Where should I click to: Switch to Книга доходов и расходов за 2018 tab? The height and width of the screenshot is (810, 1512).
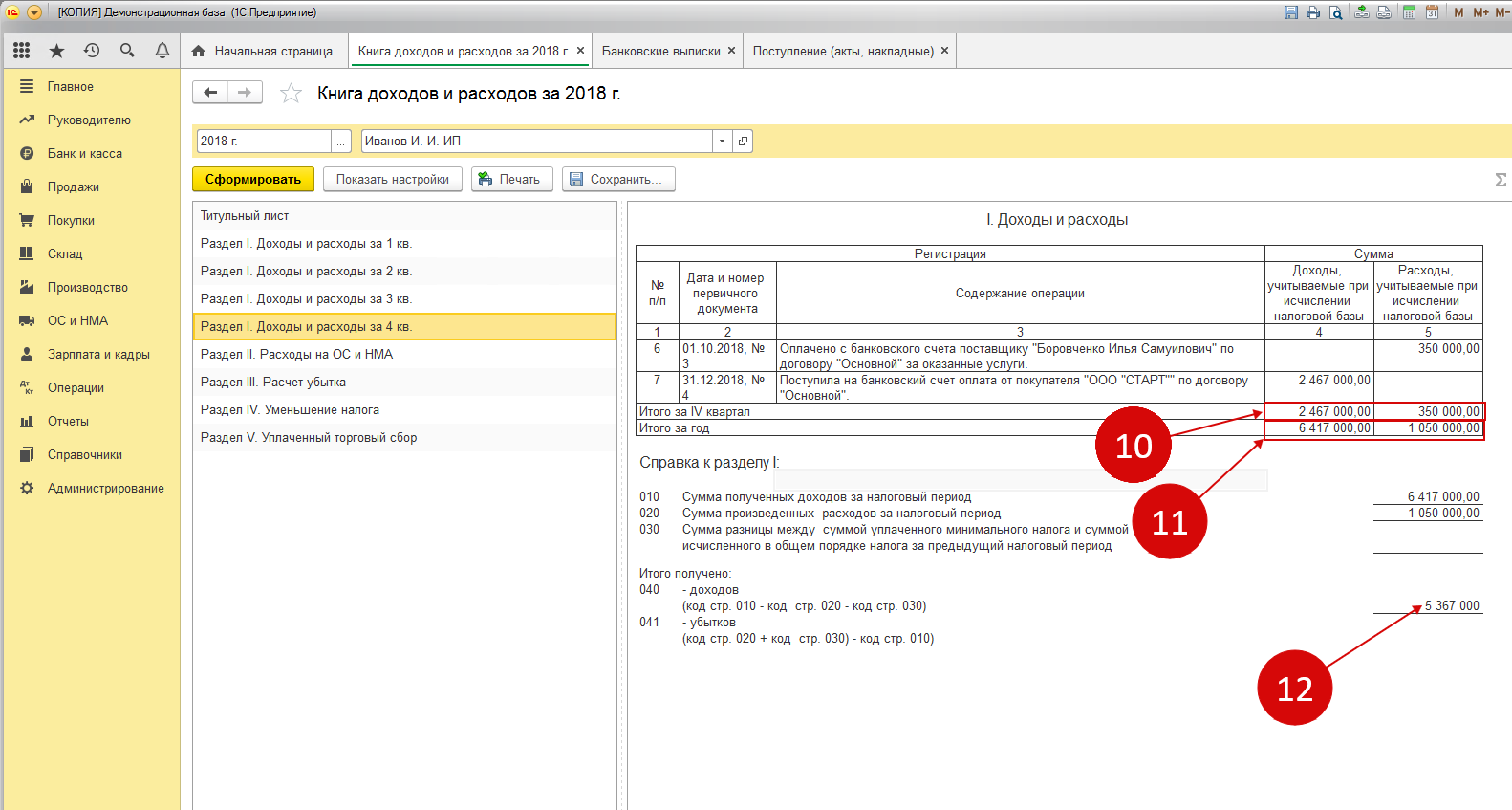pos(464,51)
